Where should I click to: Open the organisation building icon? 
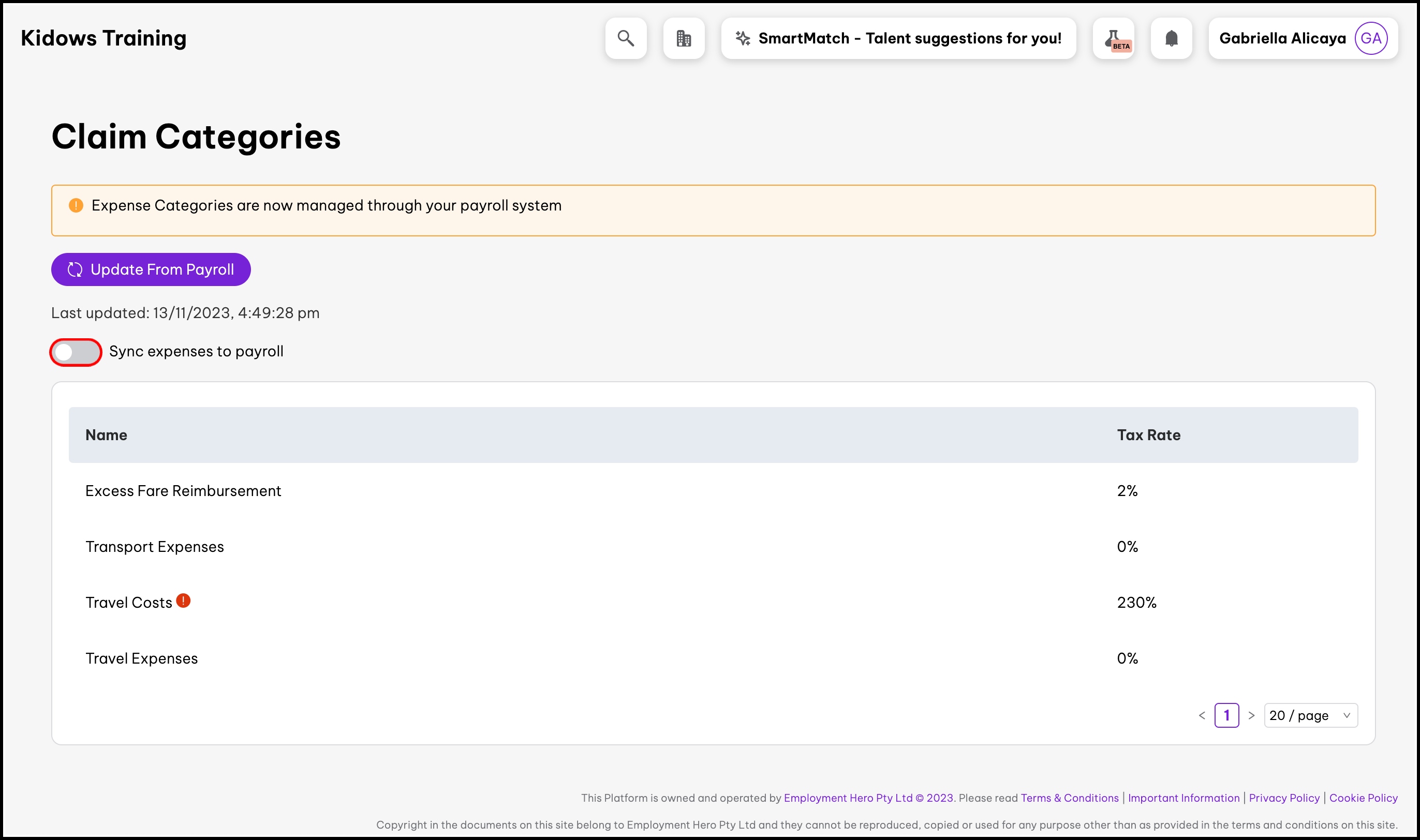pos(684,38)
